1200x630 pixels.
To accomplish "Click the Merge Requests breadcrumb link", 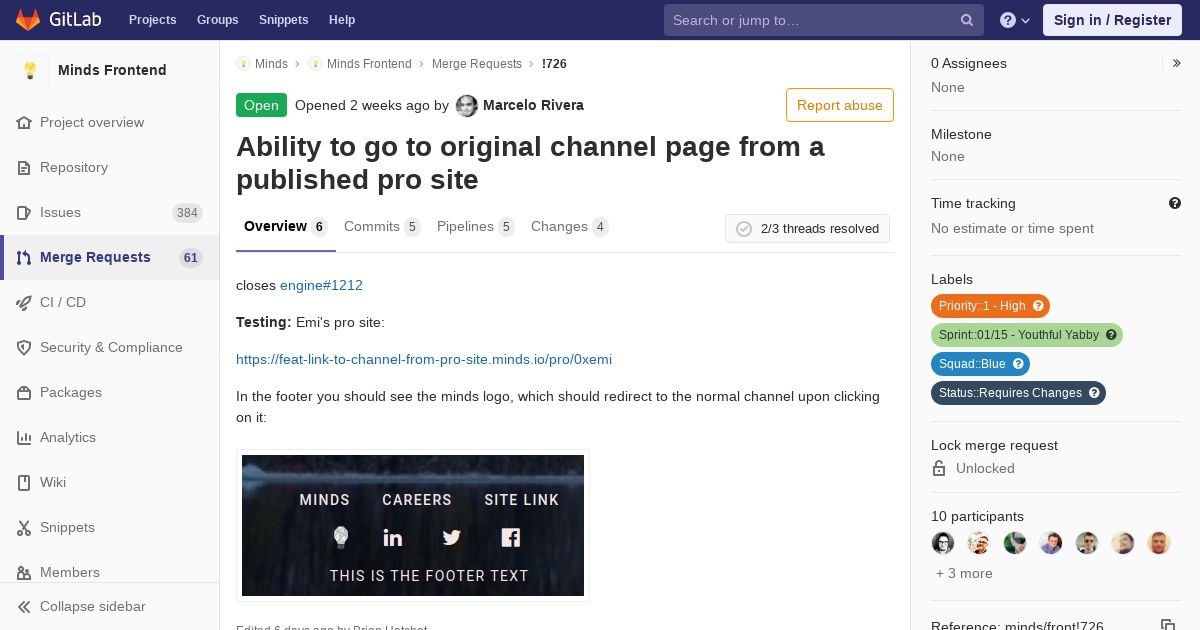I will pos(477,64).
